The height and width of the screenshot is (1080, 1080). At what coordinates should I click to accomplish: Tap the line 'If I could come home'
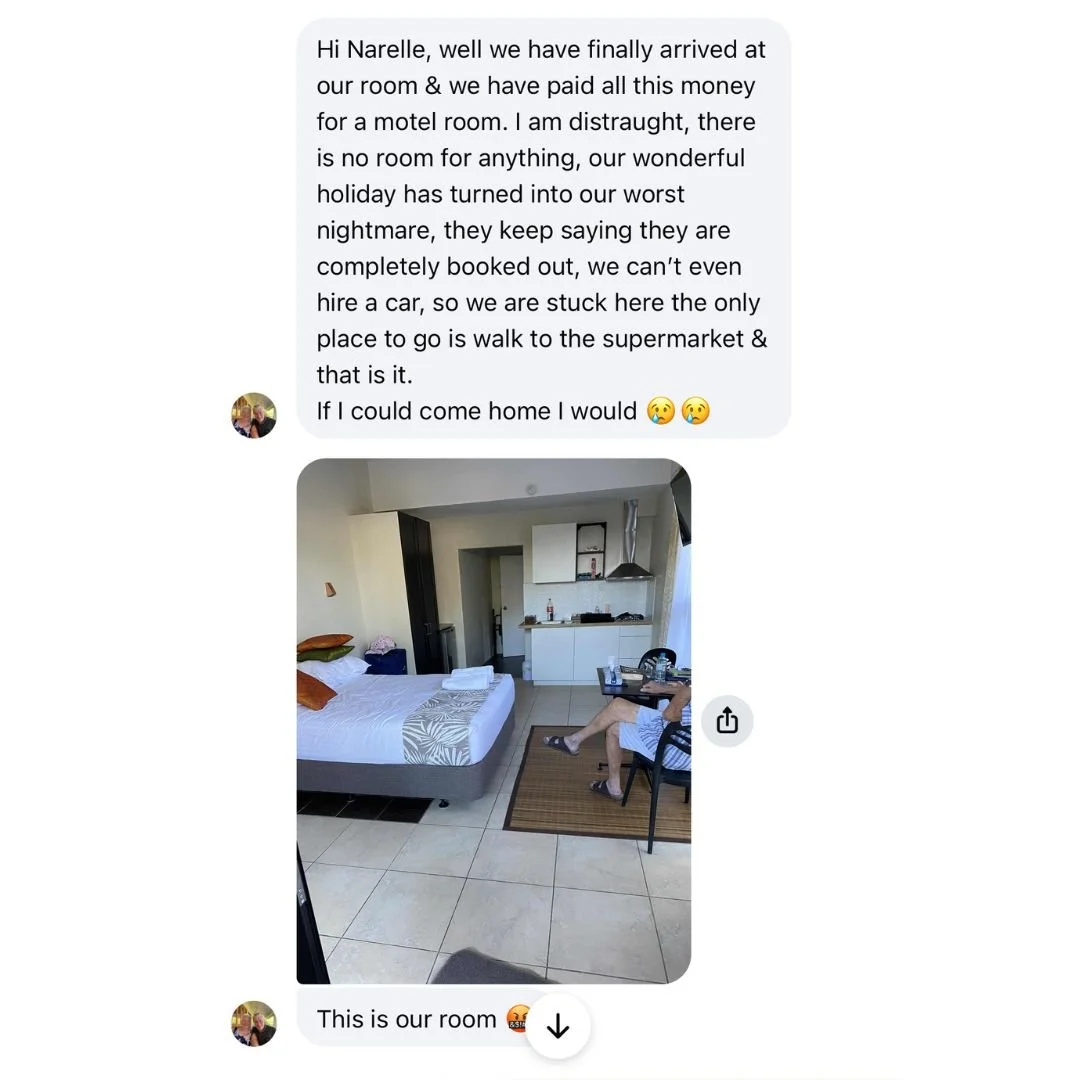tap(477, 411)
